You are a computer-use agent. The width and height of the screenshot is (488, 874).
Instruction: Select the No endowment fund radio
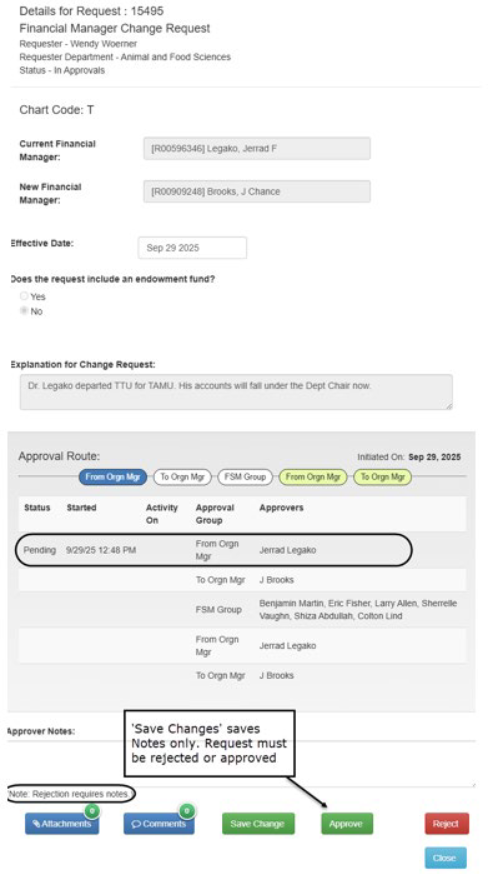coord(24,311)
